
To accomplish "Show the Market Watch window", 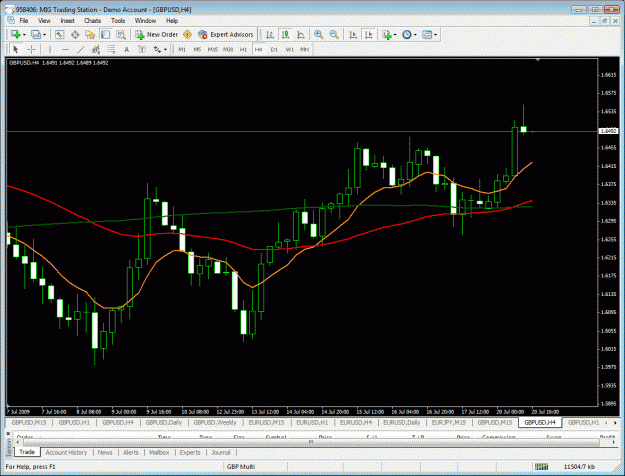I will coord(59,35).
